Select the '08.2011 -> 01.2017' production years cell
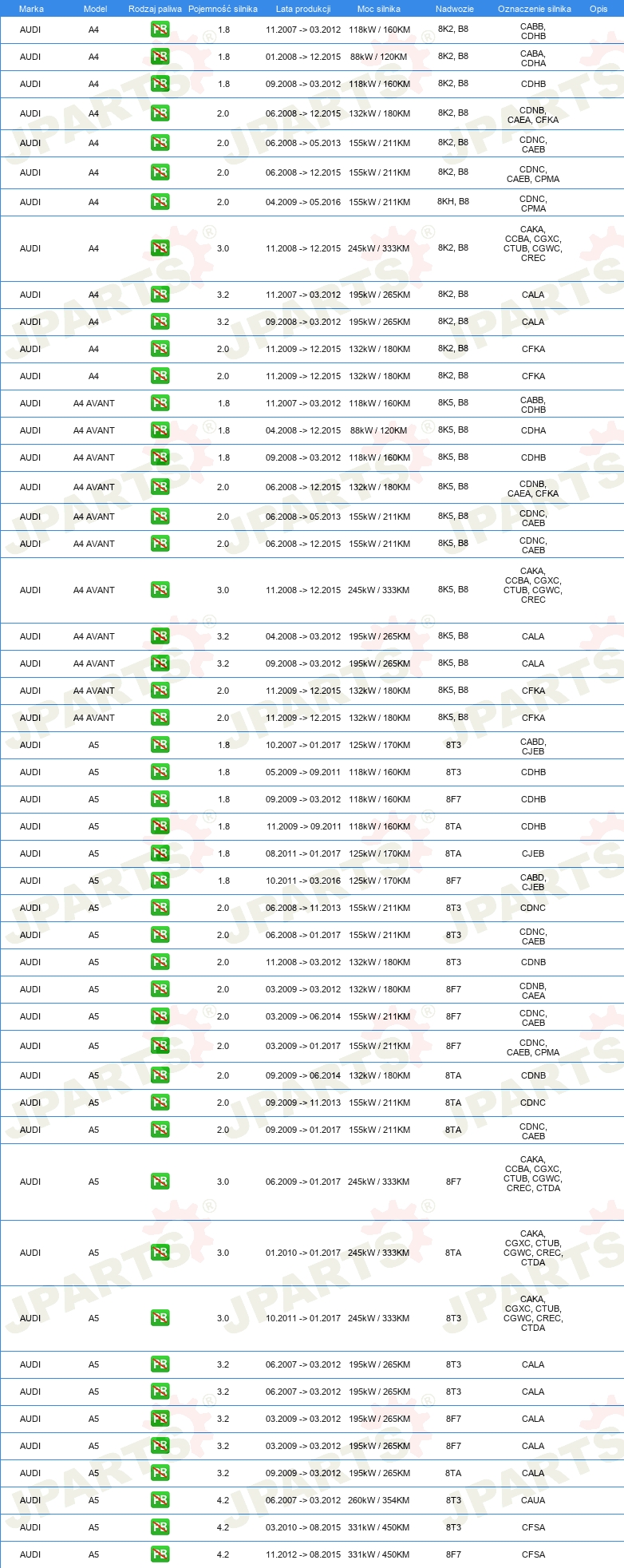624x1568 pixels. (x=303, y=853)
